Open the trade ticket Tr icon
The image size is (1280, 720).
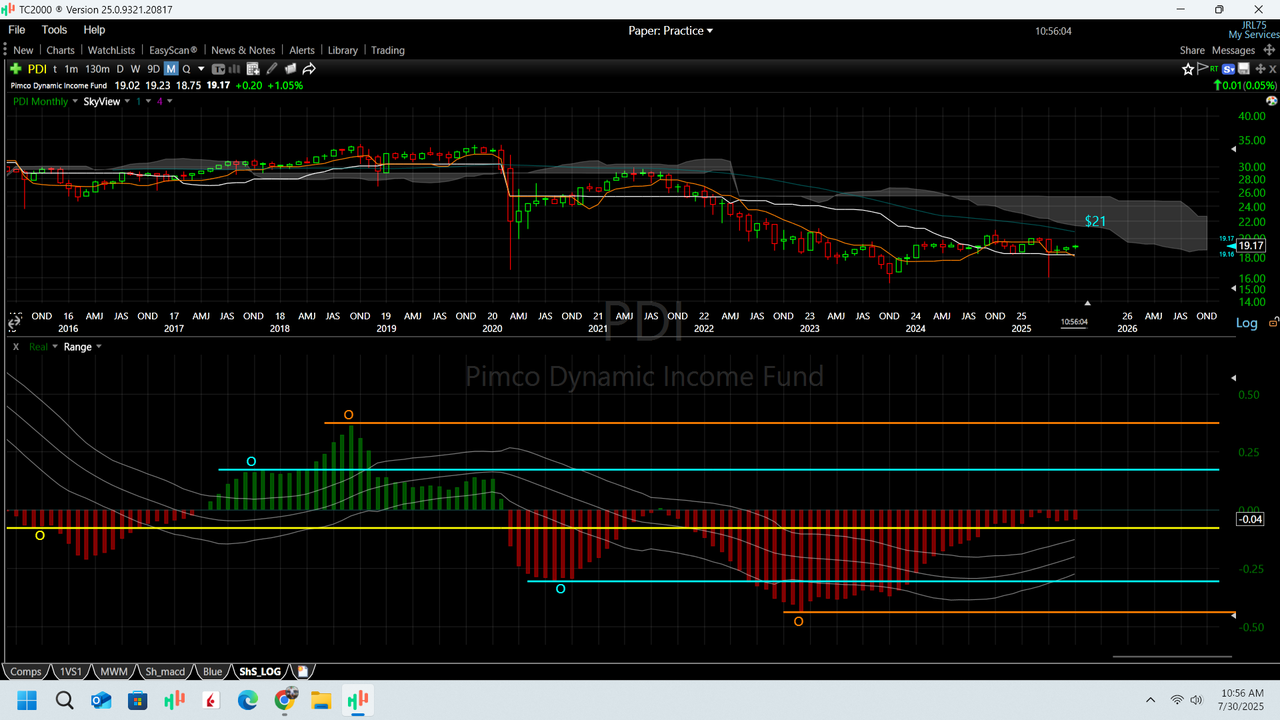pyautogui.click(x=219, y=69)
